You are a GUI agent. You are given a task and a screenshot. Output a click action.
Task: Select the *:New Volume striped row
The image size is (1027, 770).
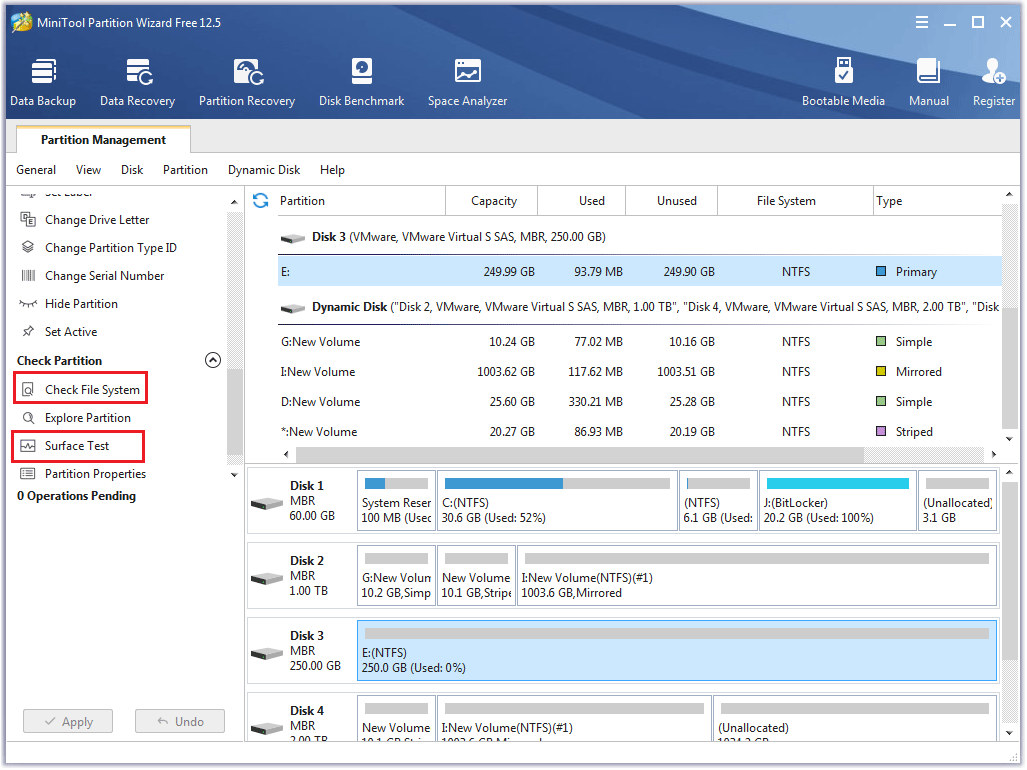(x=639, y=432)
